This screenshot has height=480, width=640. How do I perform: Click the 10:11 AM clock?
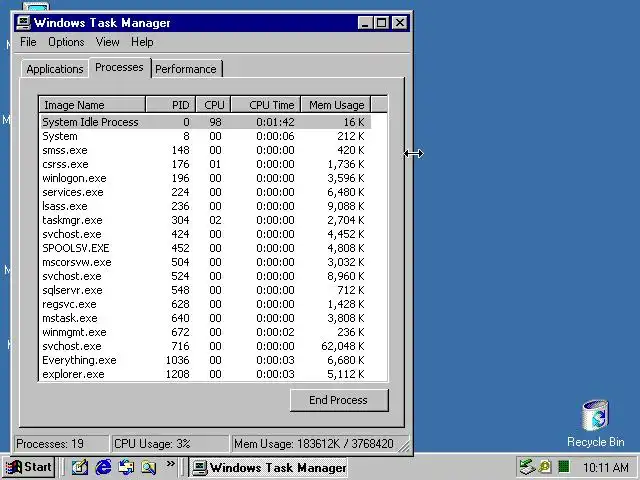coord(606,467)
